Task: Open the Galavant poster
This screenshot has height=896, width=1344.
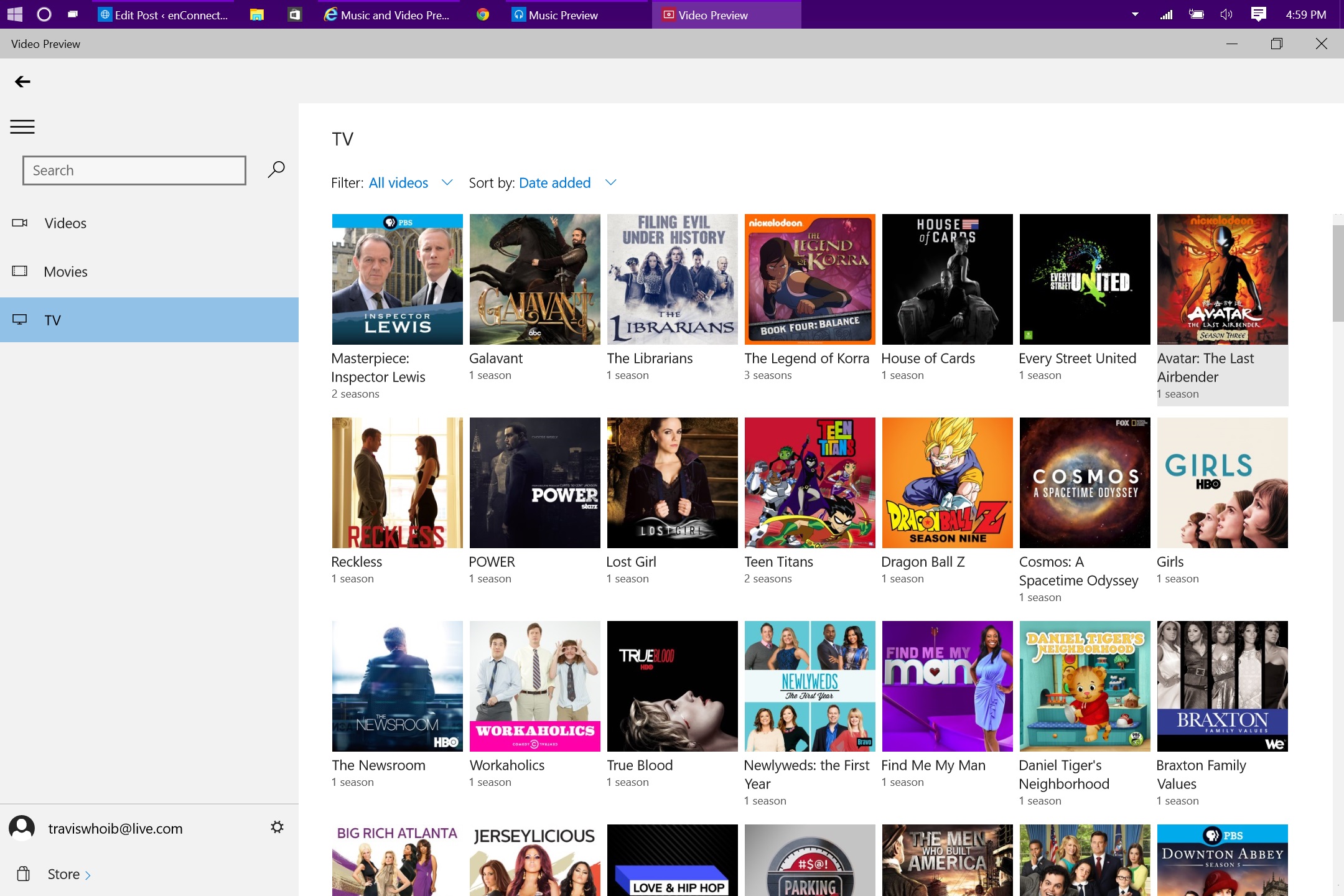Action: click(x=534, y=279)
